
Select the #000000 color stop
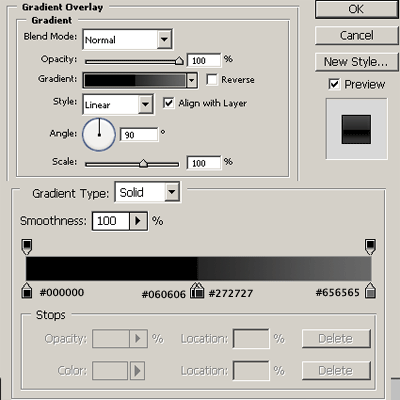27,291
